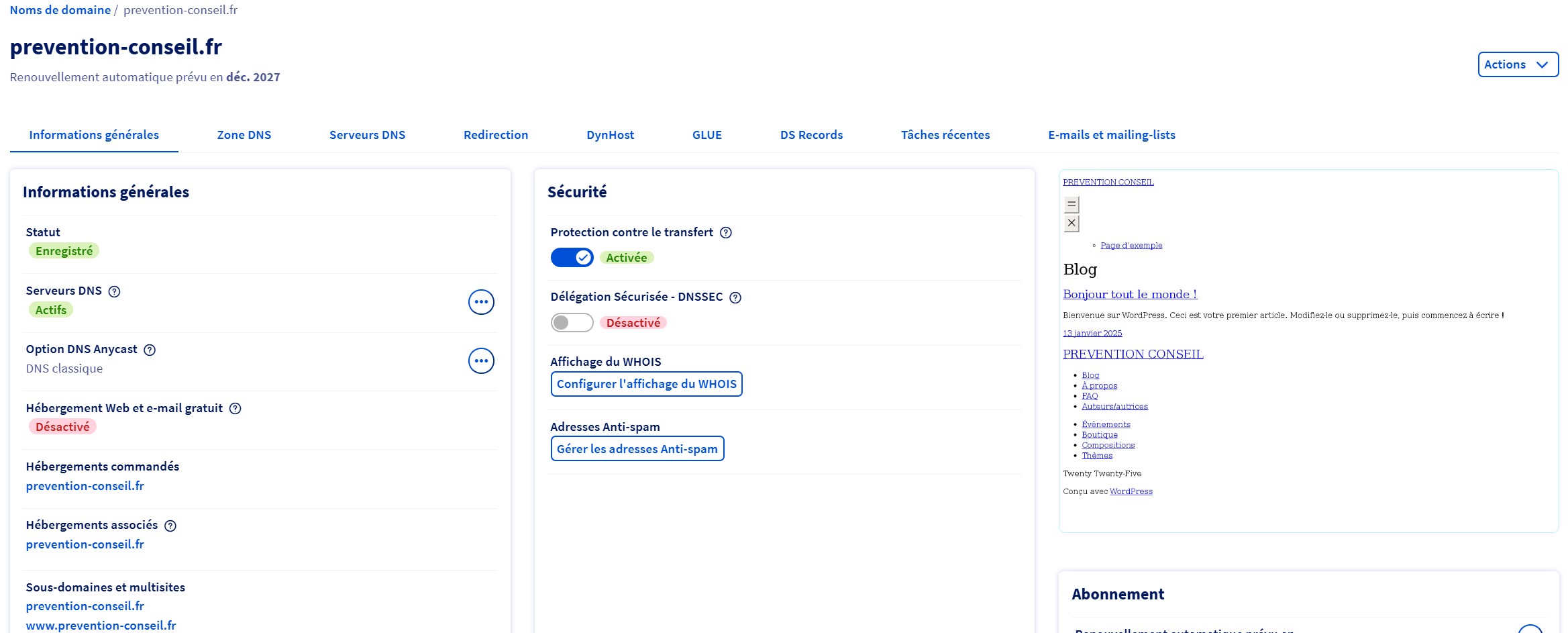The width and height of the screenshot is (1568, 633).
Task: Click the X icon in site preview
Action: pos(1072,223)
